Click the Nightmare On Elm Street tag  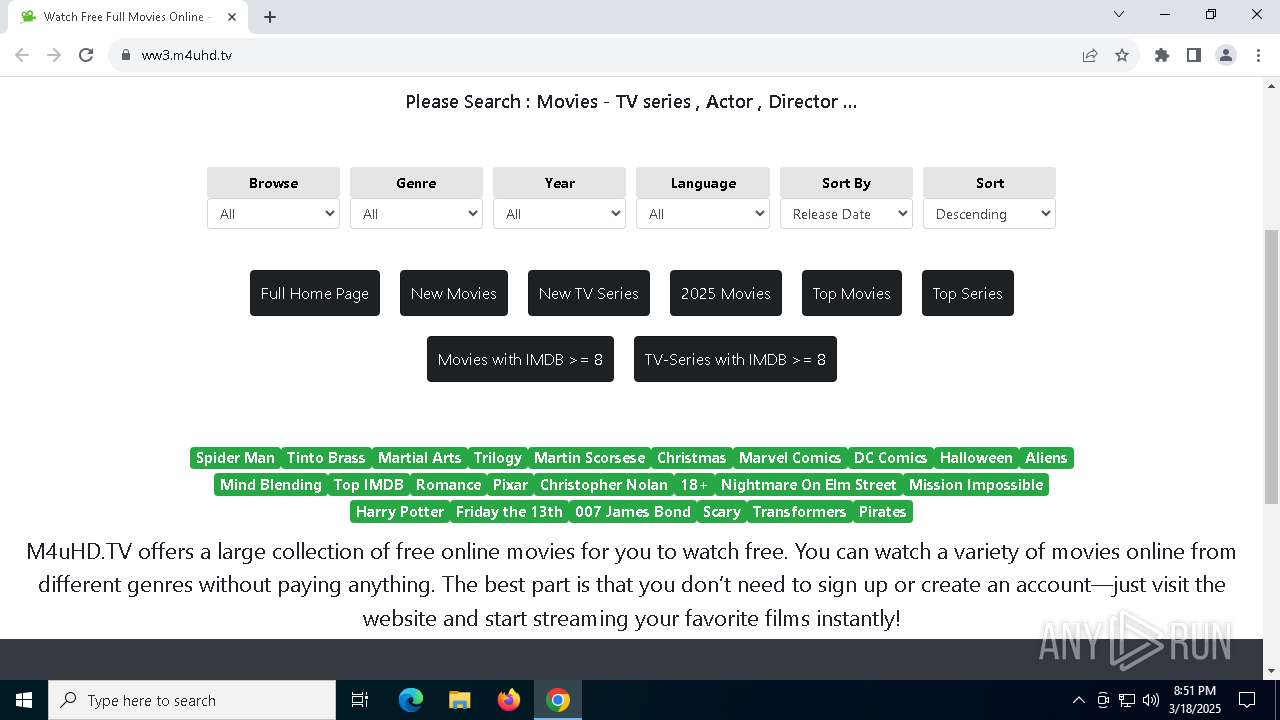(x=809, y=485)
